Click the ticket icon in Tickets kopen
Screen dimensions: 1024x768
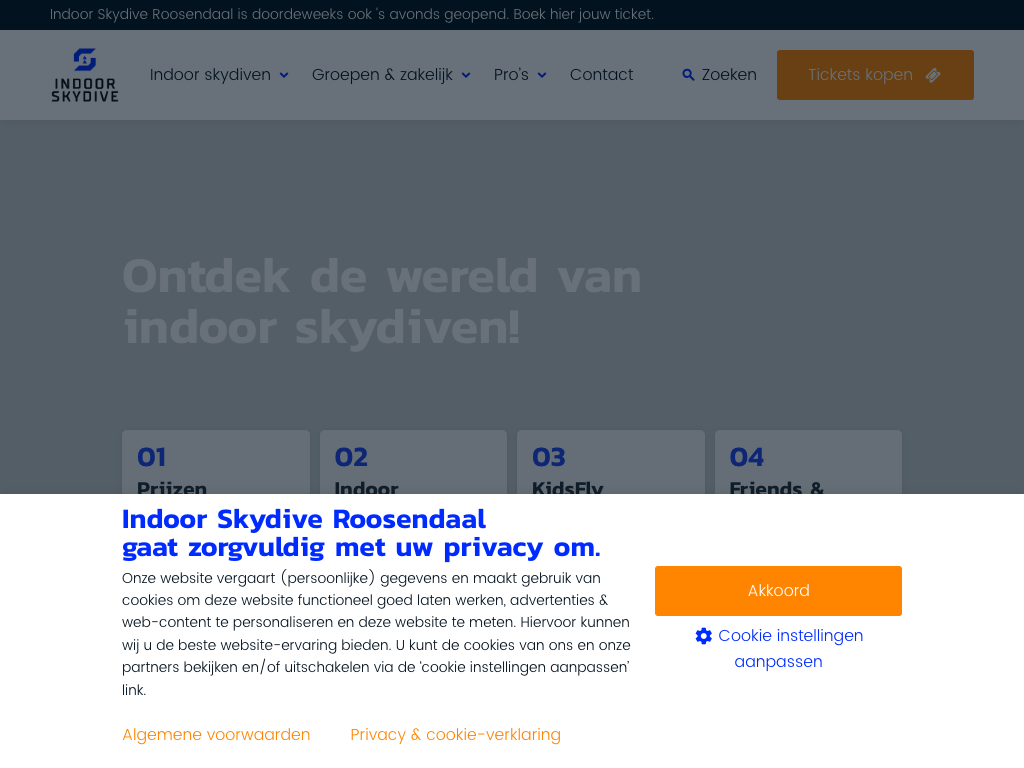coord(933,75)
